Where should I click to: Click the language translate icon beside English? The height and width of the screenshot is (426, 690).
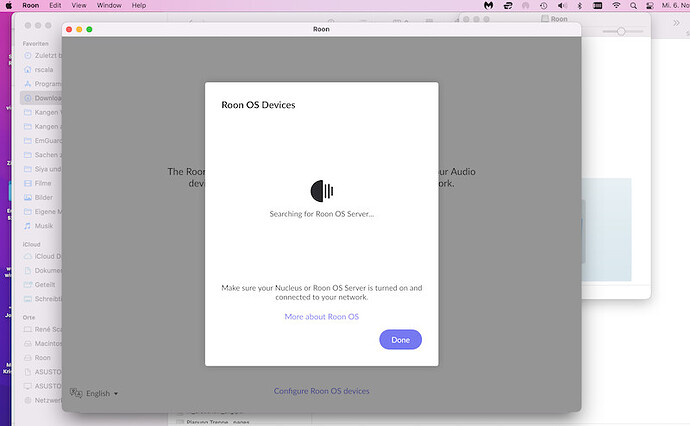(x=76, y=393)
